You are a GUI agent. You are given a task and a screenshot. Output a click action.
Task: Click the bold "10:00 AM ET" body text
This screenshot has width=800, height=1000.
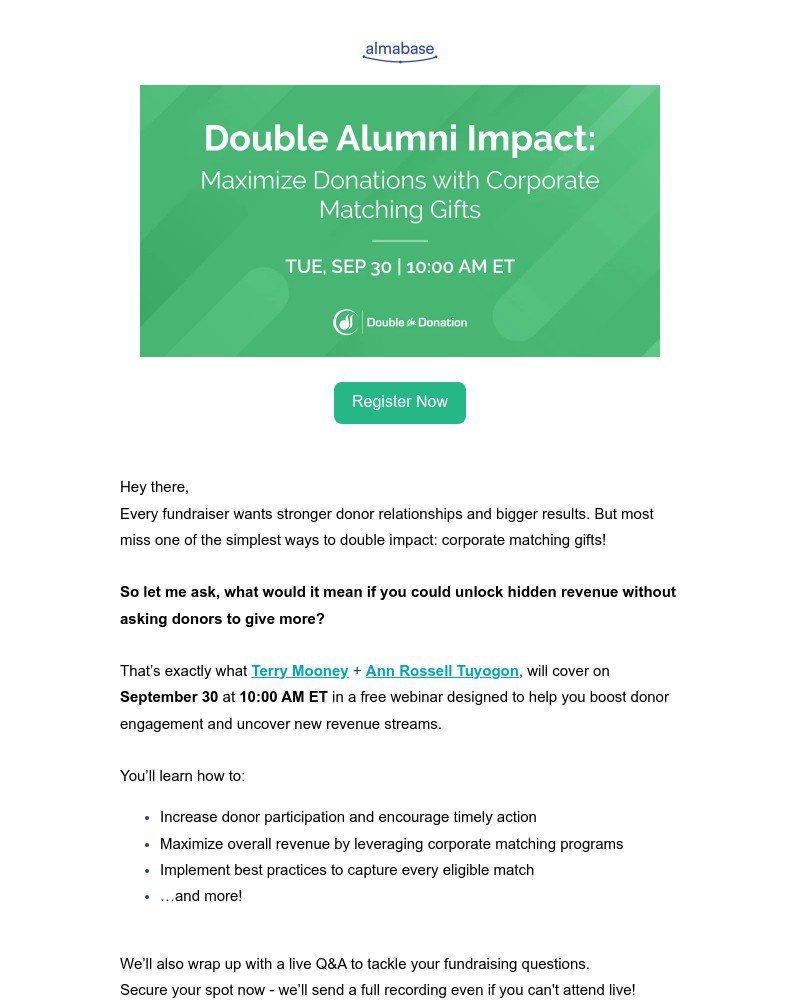click(284, 697)
